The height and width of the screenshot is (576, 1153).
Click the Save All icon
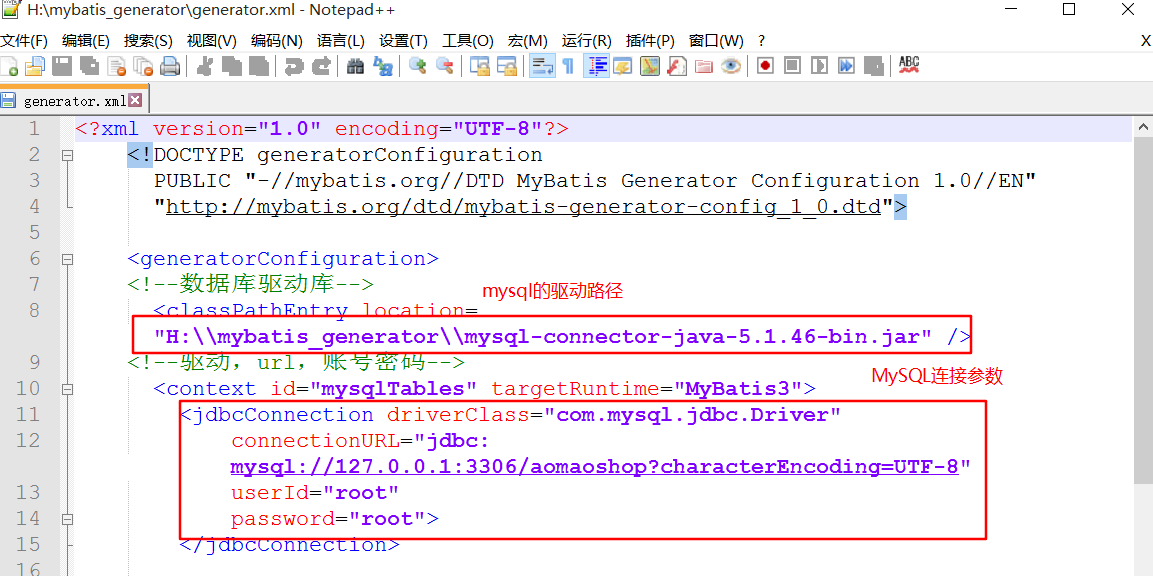[89, 66]
